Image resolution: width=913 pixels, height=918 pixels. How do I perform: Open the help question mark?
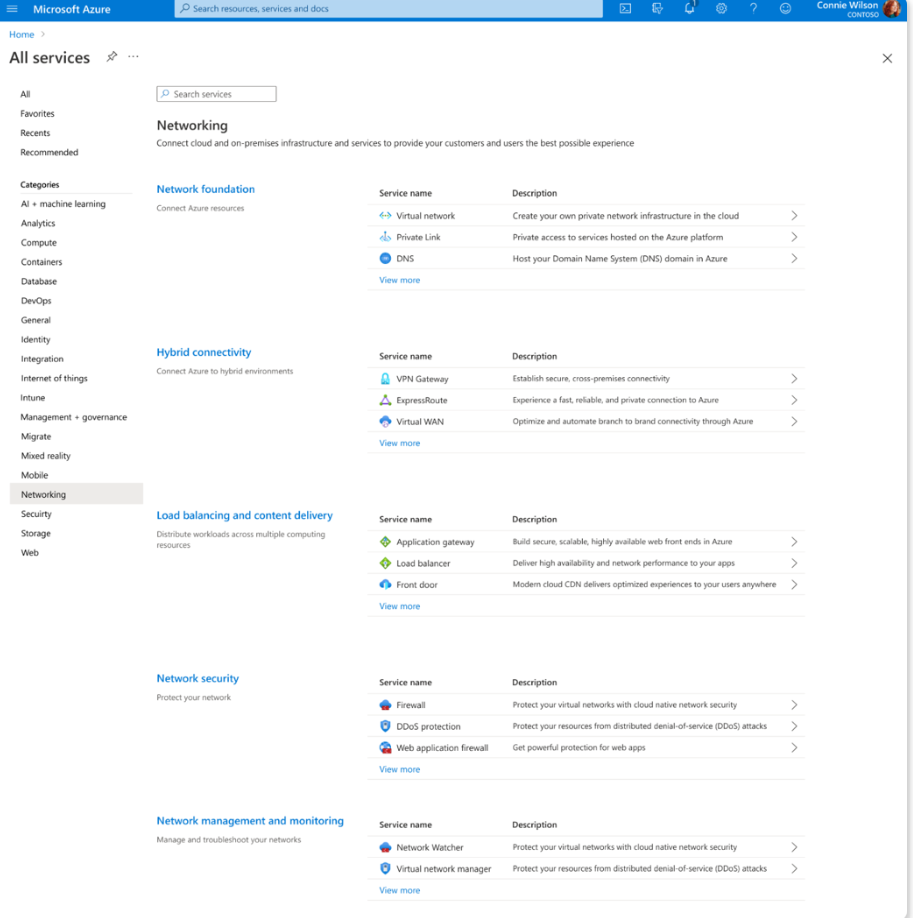pos(753,9)
